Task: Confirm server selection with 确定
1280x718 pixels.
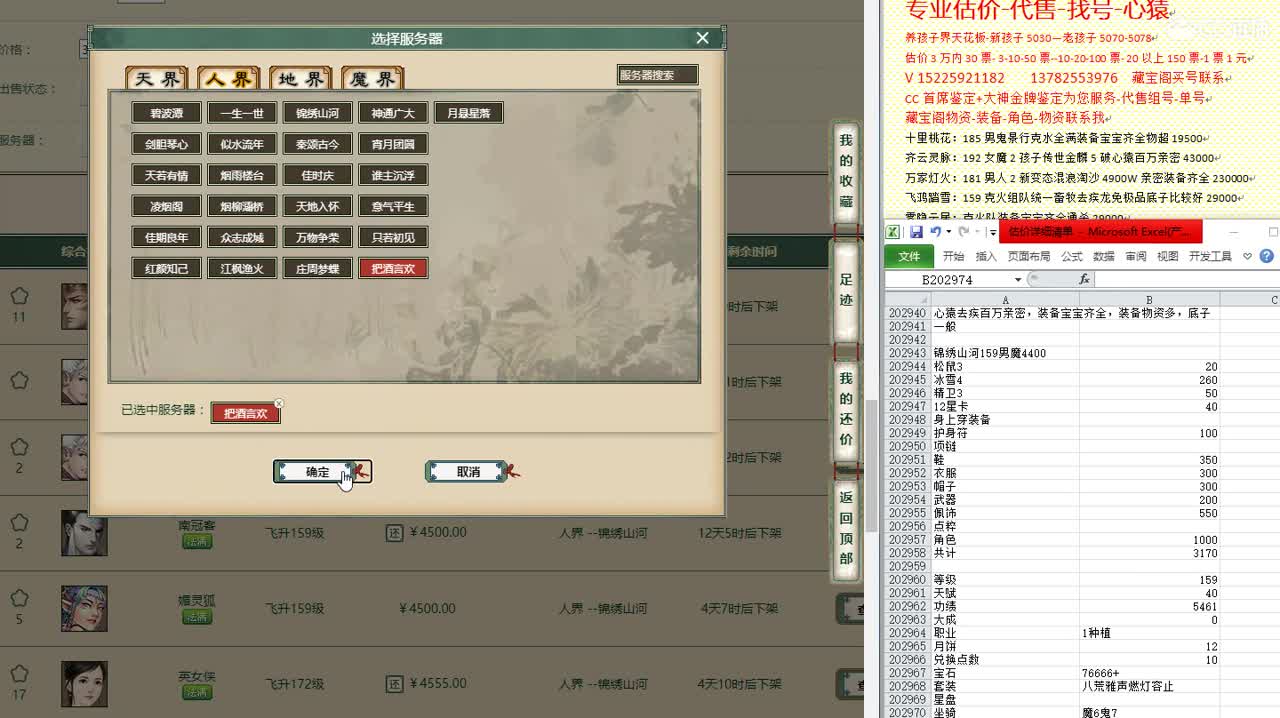Action: click(318, 472)
